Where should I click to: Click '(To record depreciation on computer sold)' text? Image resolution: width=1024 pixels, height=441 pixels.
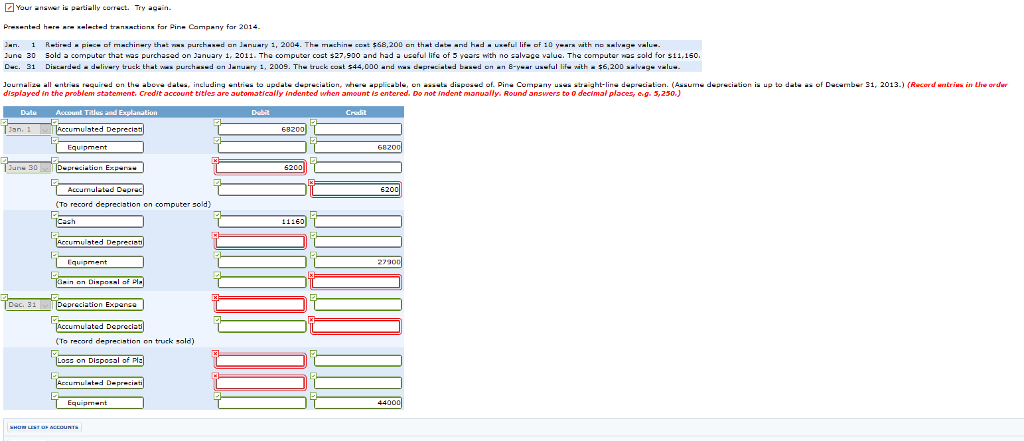pos(134,204)
